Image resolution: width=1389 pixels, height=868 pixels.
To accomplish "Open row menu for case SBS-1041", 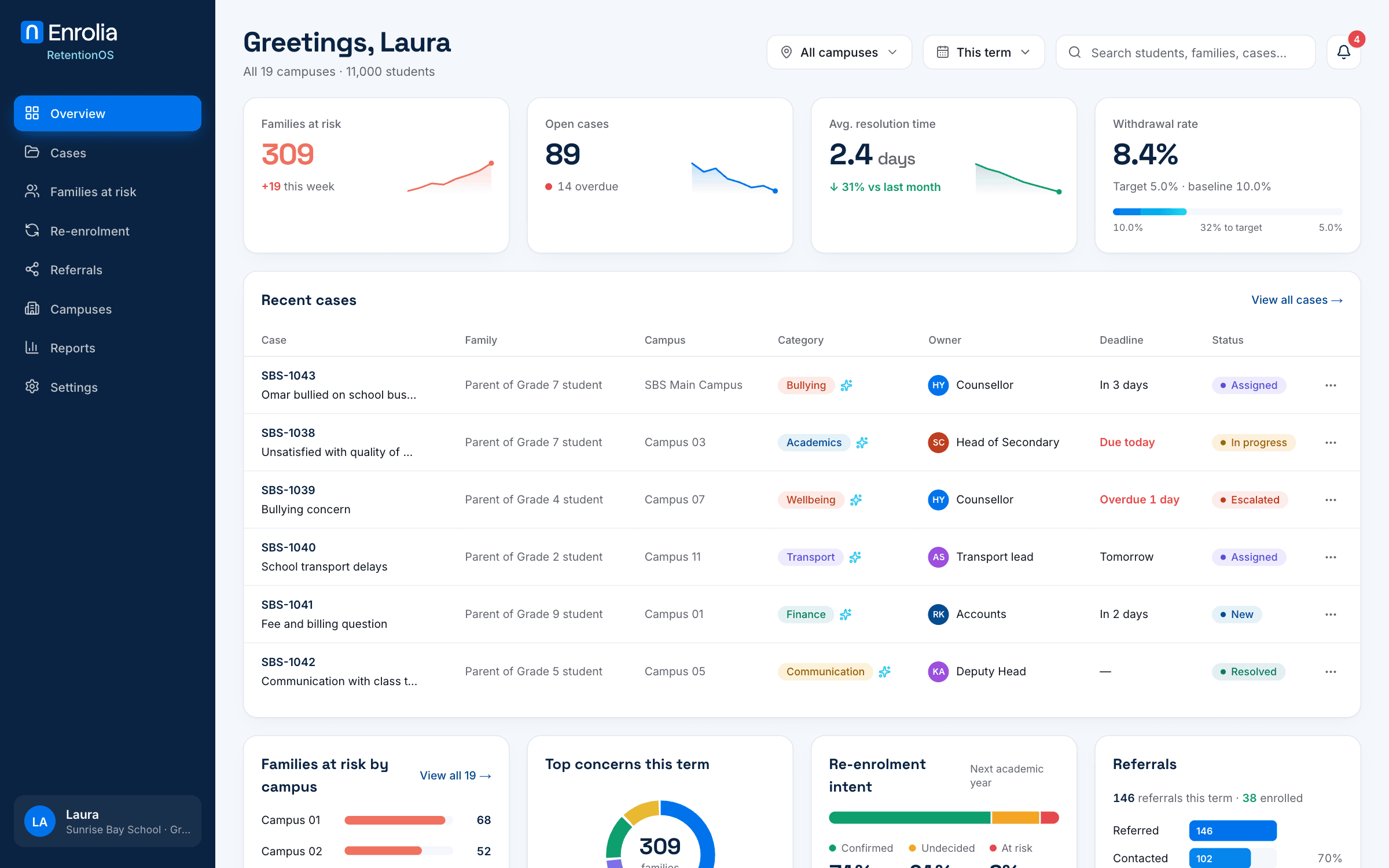I will 1331,615.
